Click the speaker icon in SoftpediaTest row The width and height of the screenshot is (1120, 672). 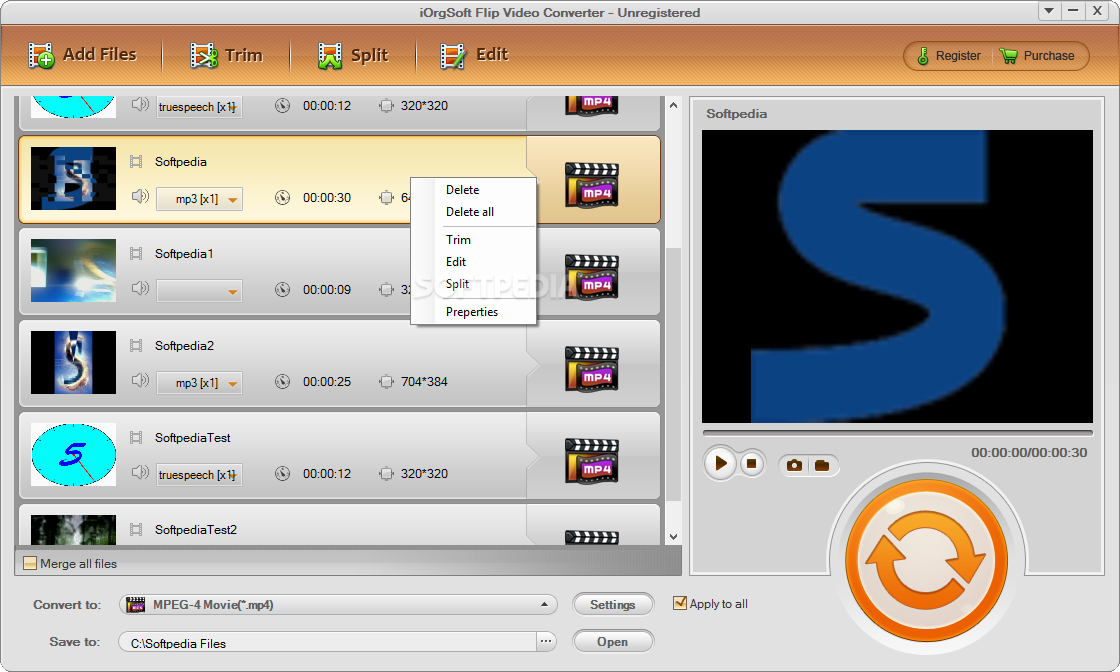(x=140, y=473)
